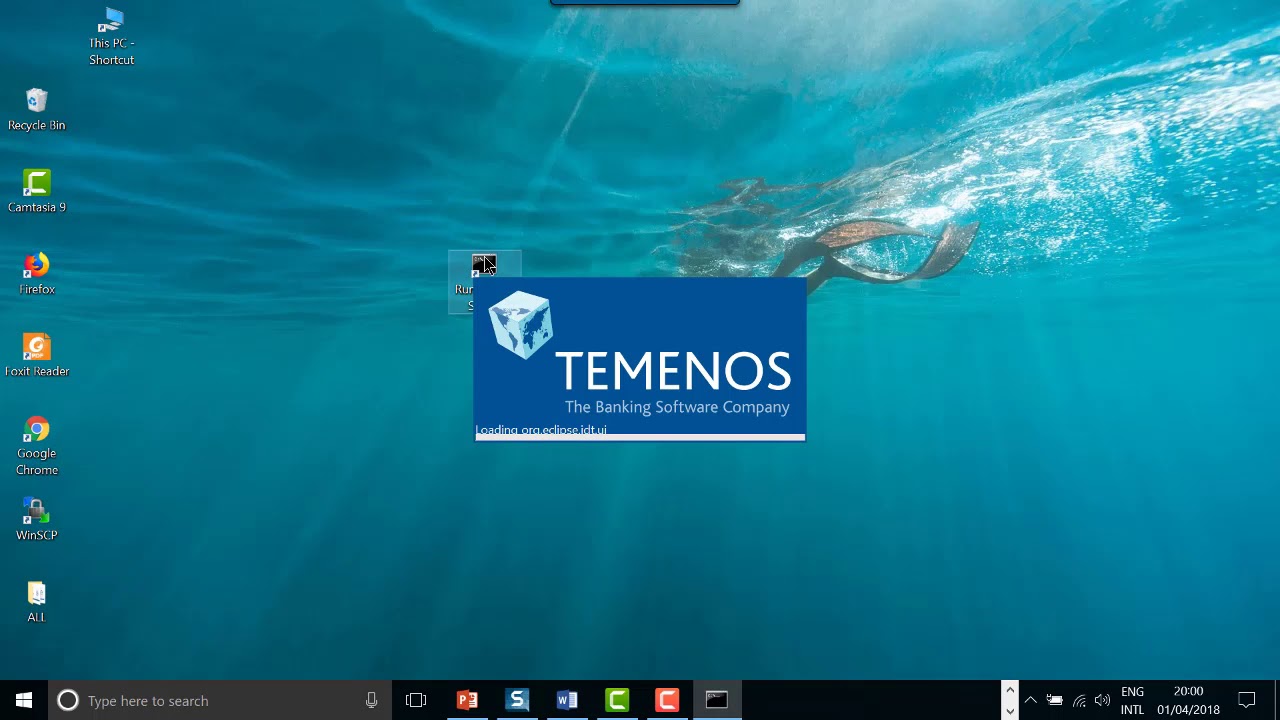Open the Wi-Fi network flyout
The height and width of the screenshot is (720, 1280).
(1079, 700)
